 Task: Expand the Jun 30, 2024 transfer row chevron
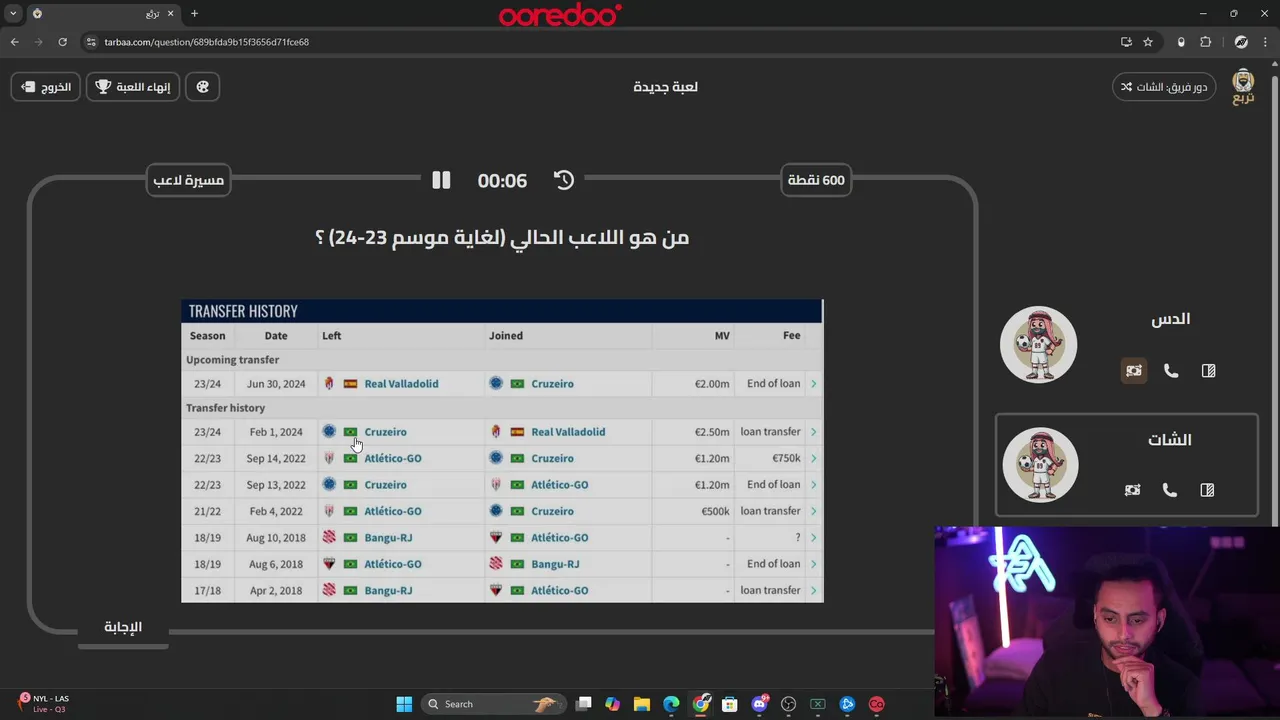(x=813, y=384)
